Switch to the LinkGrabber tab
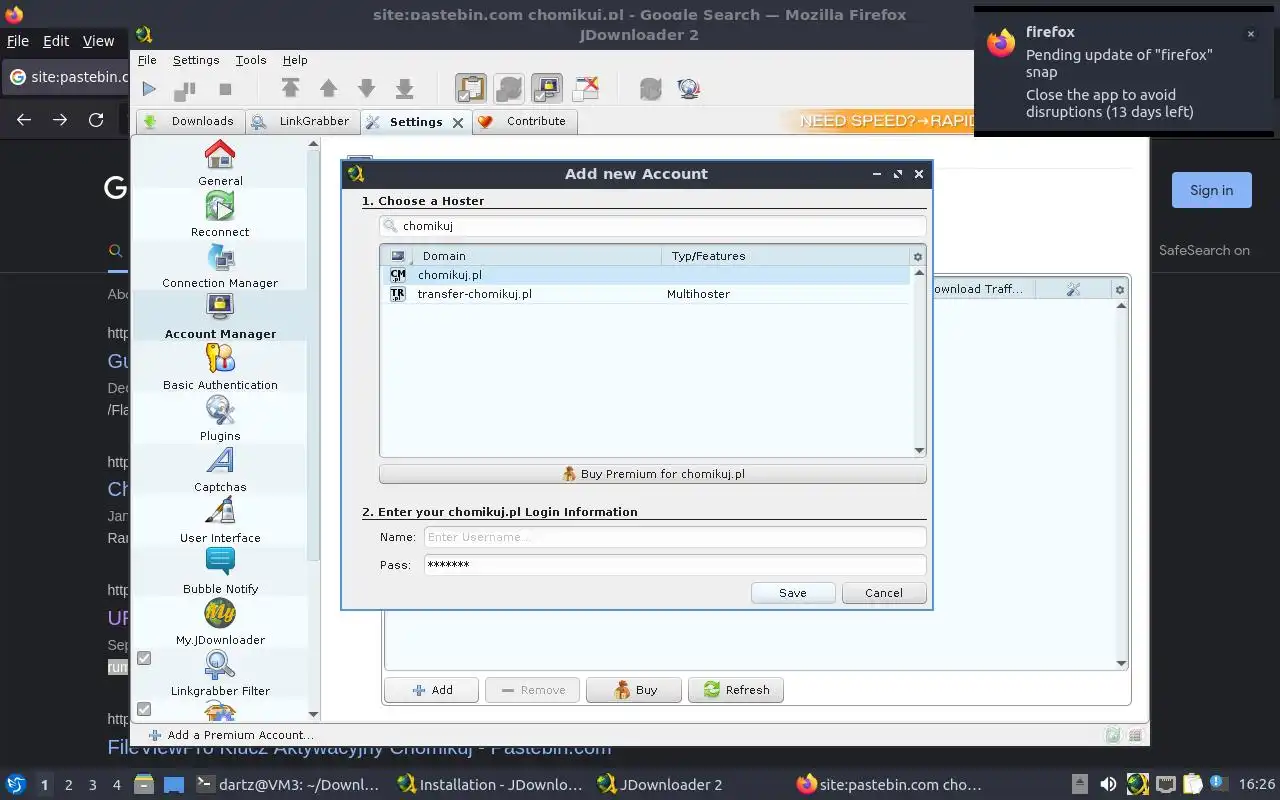Viewport: 1280px width, 800px height. 302,121
